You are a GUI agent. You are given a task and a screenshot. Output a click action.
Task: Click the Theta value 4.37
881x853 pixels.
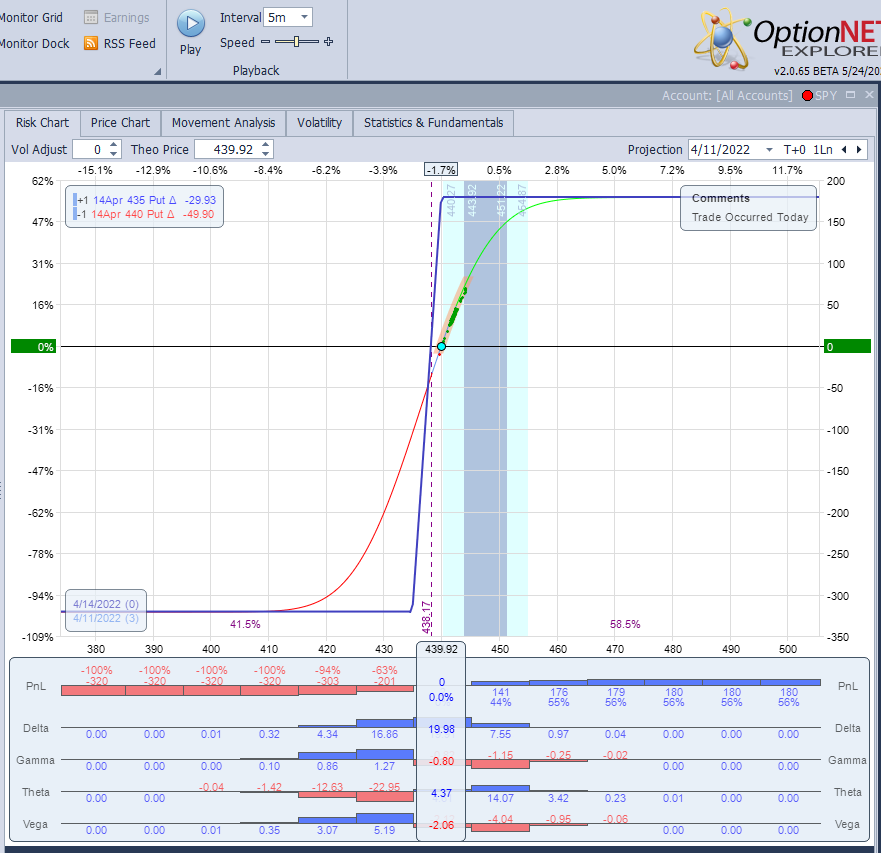click(441, 793)
